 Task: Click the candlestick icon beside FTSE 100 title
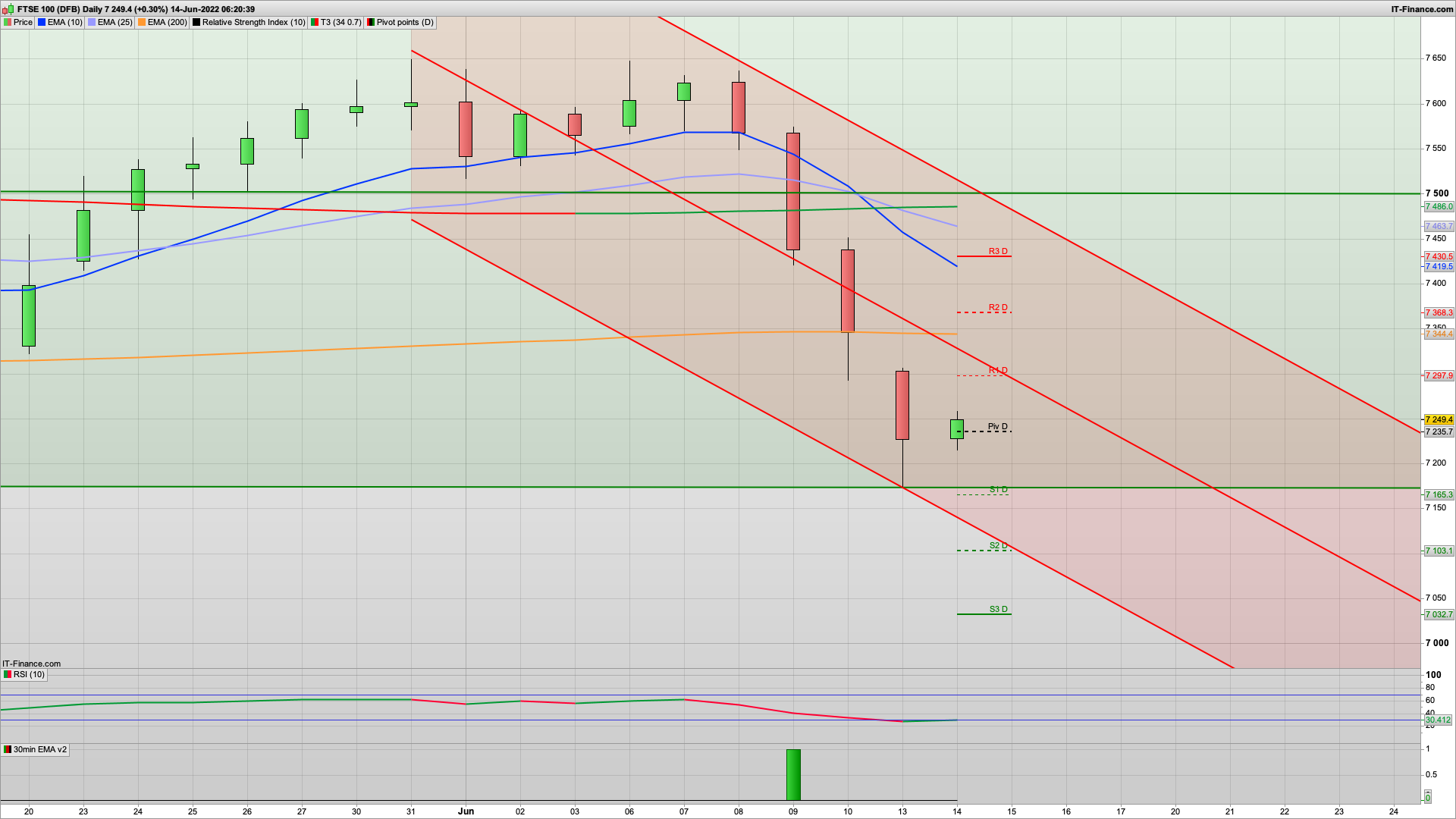point(8,9)
